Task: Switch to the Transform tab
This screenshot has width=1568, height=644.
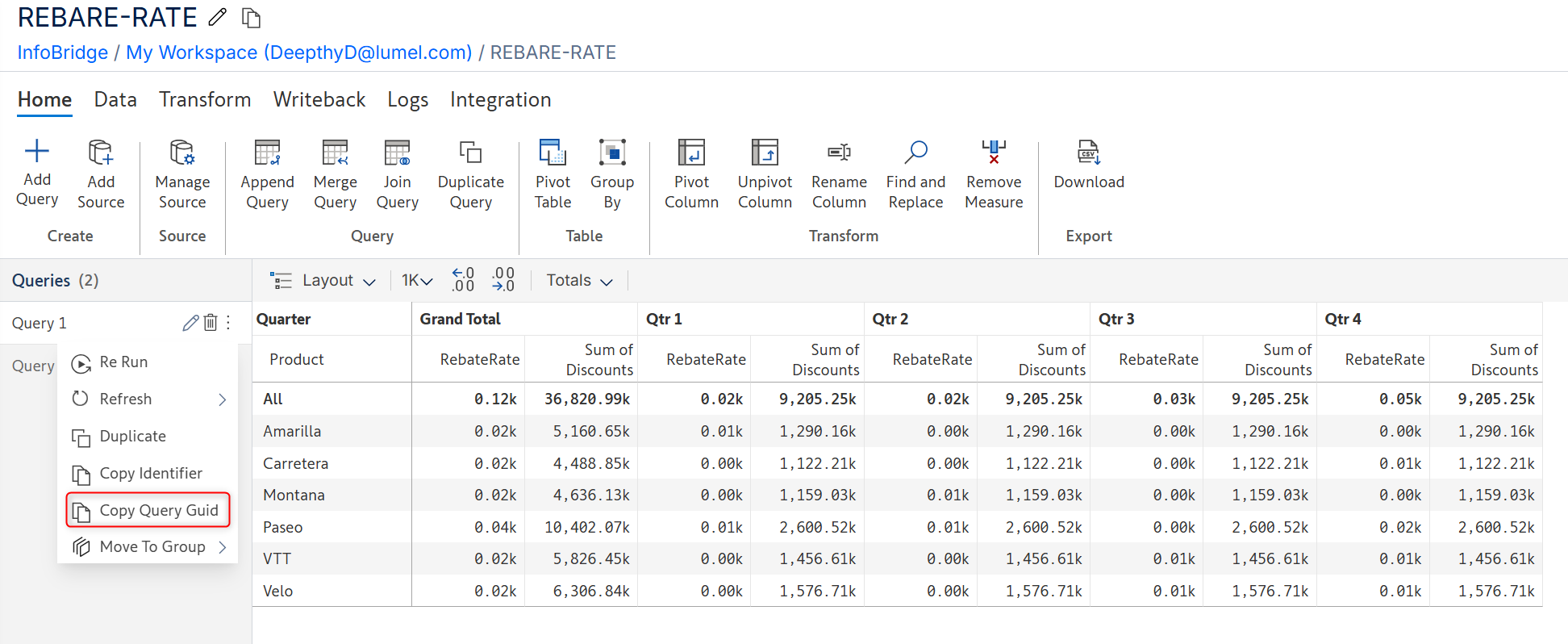Action: click(205, 99)
